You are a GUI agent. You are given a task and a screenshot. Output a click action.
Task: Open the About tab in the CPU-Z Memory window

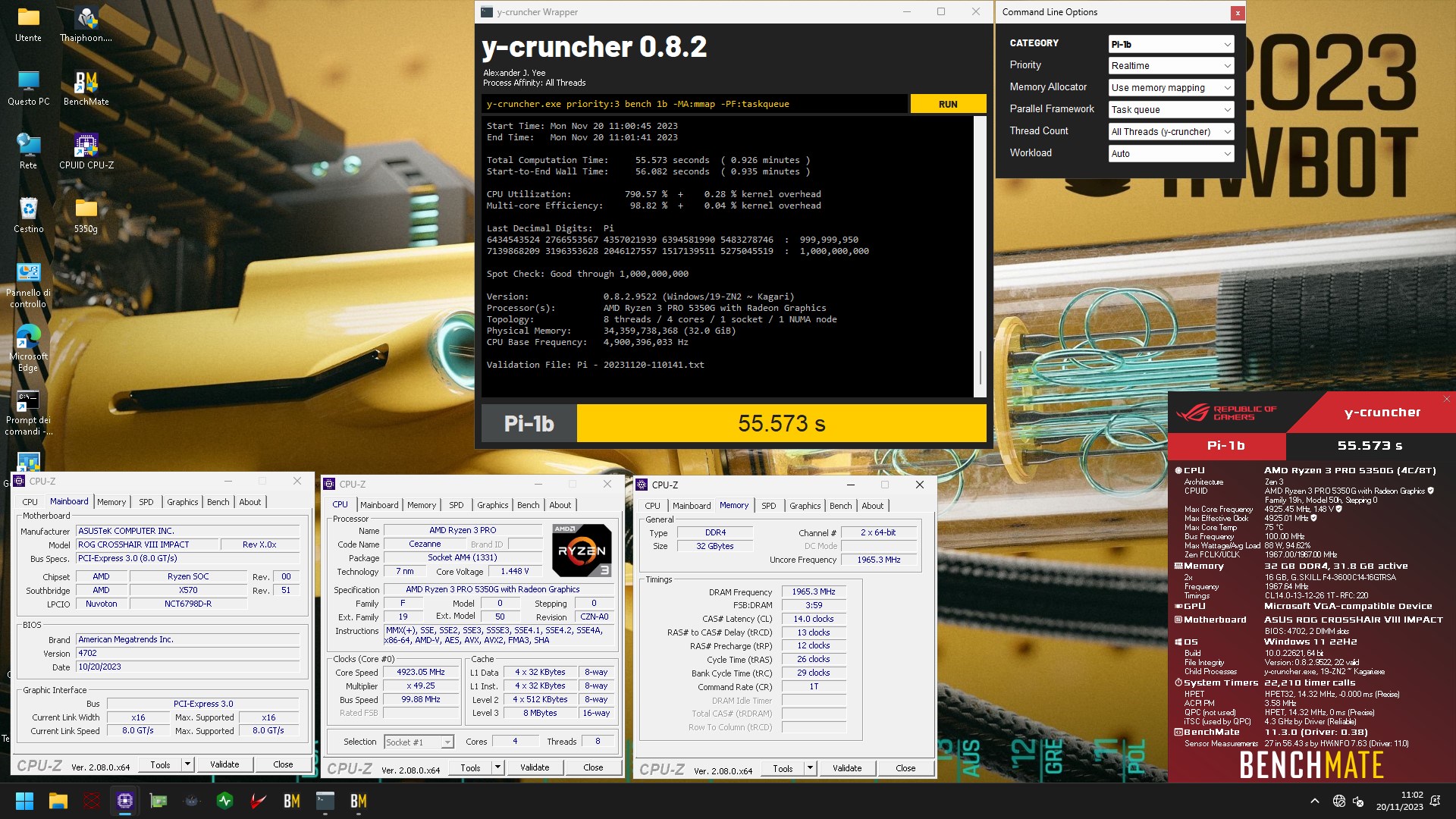872,506
